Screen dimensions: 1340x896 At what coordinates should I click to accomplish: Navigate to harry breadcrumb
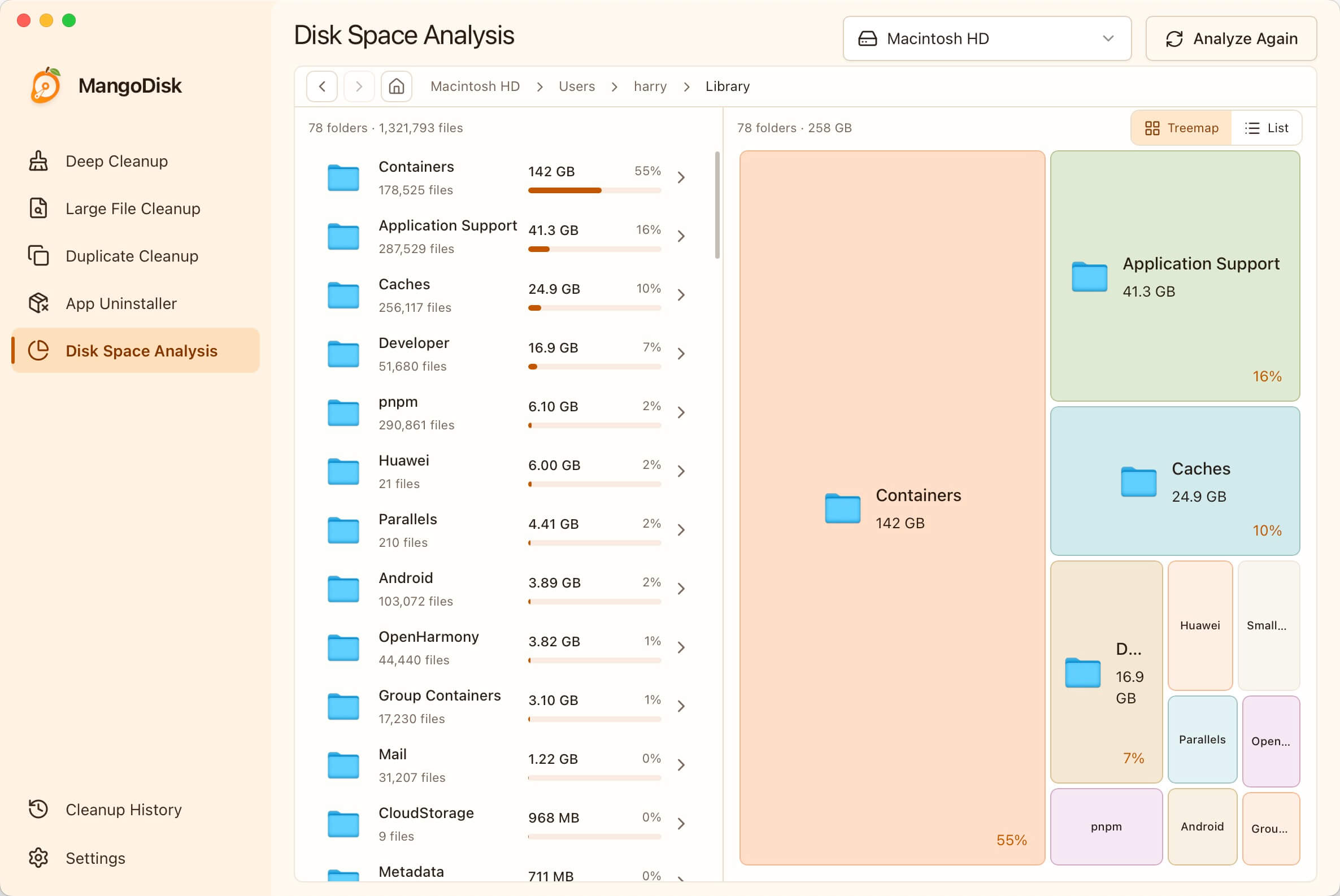click(650, 86)
